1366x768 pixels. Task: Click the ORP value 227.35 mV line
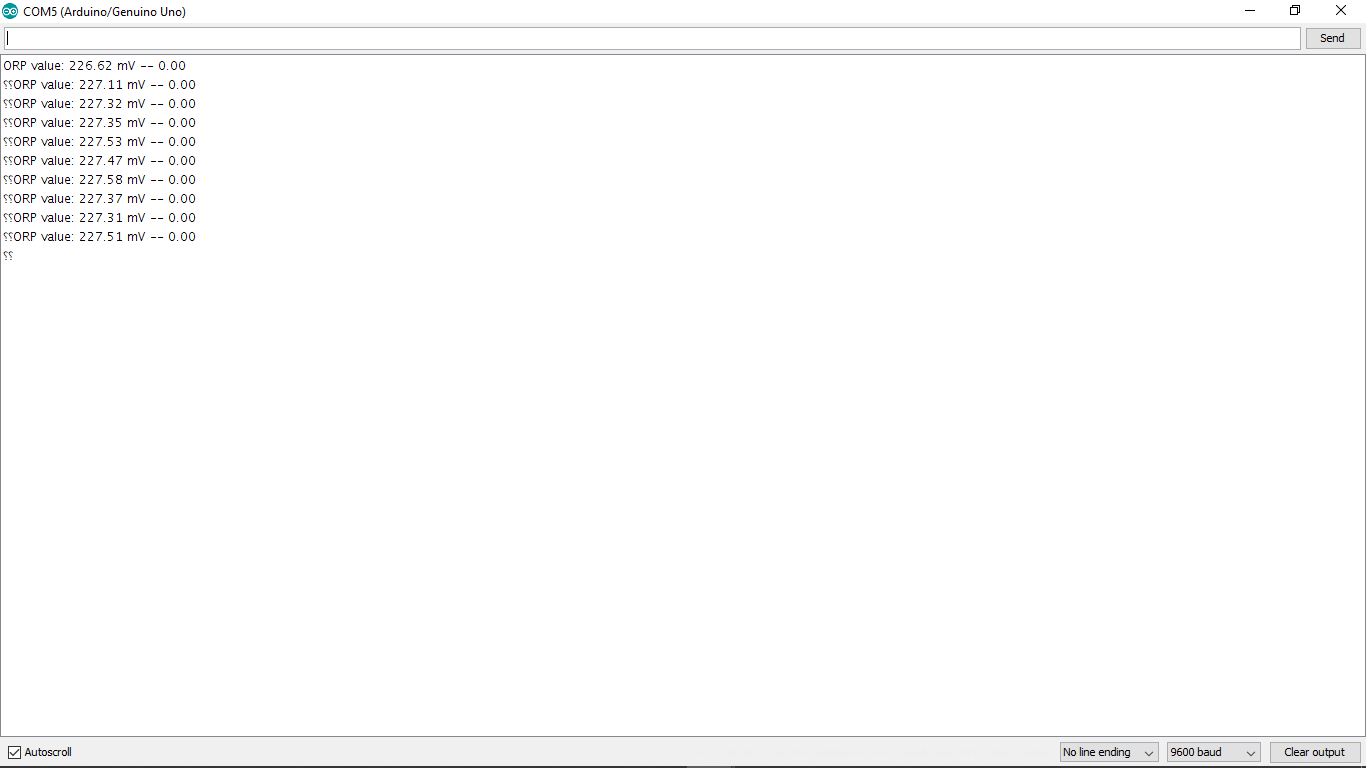[99, 123]
